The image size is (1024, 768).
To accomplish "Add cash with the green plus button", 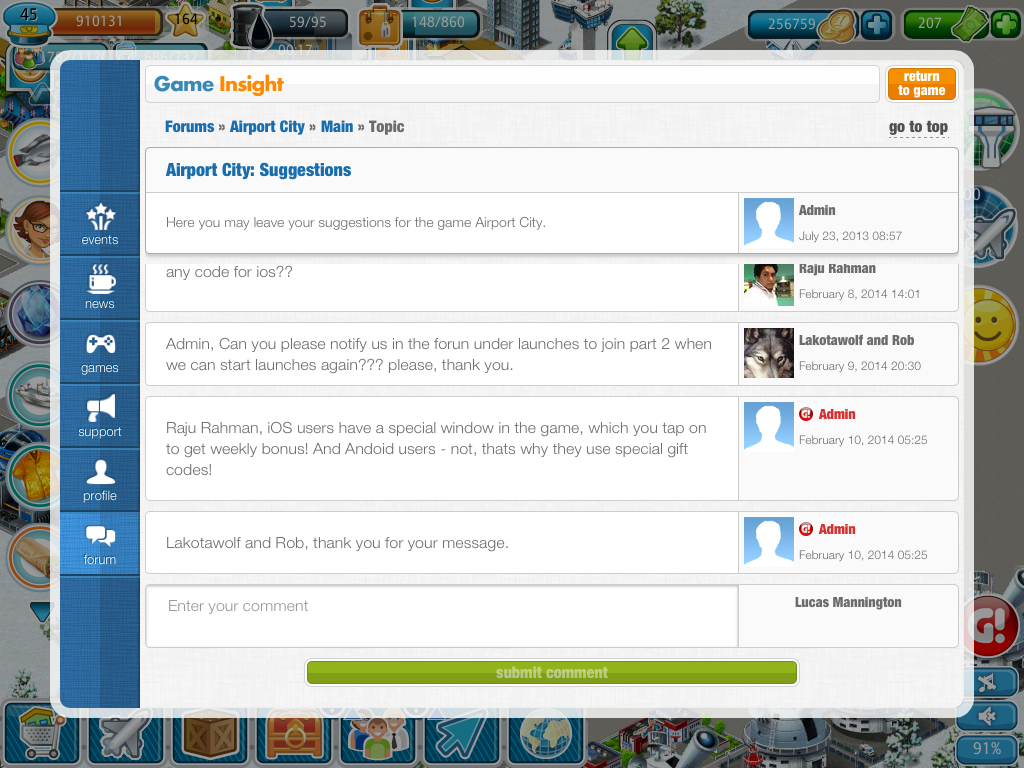I will pos(1006,25).
